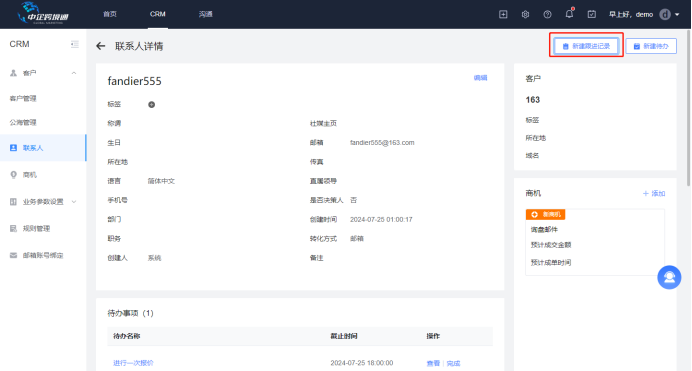
Task: Open the 进行一次报价 to-do link
Action: [133, 363]
